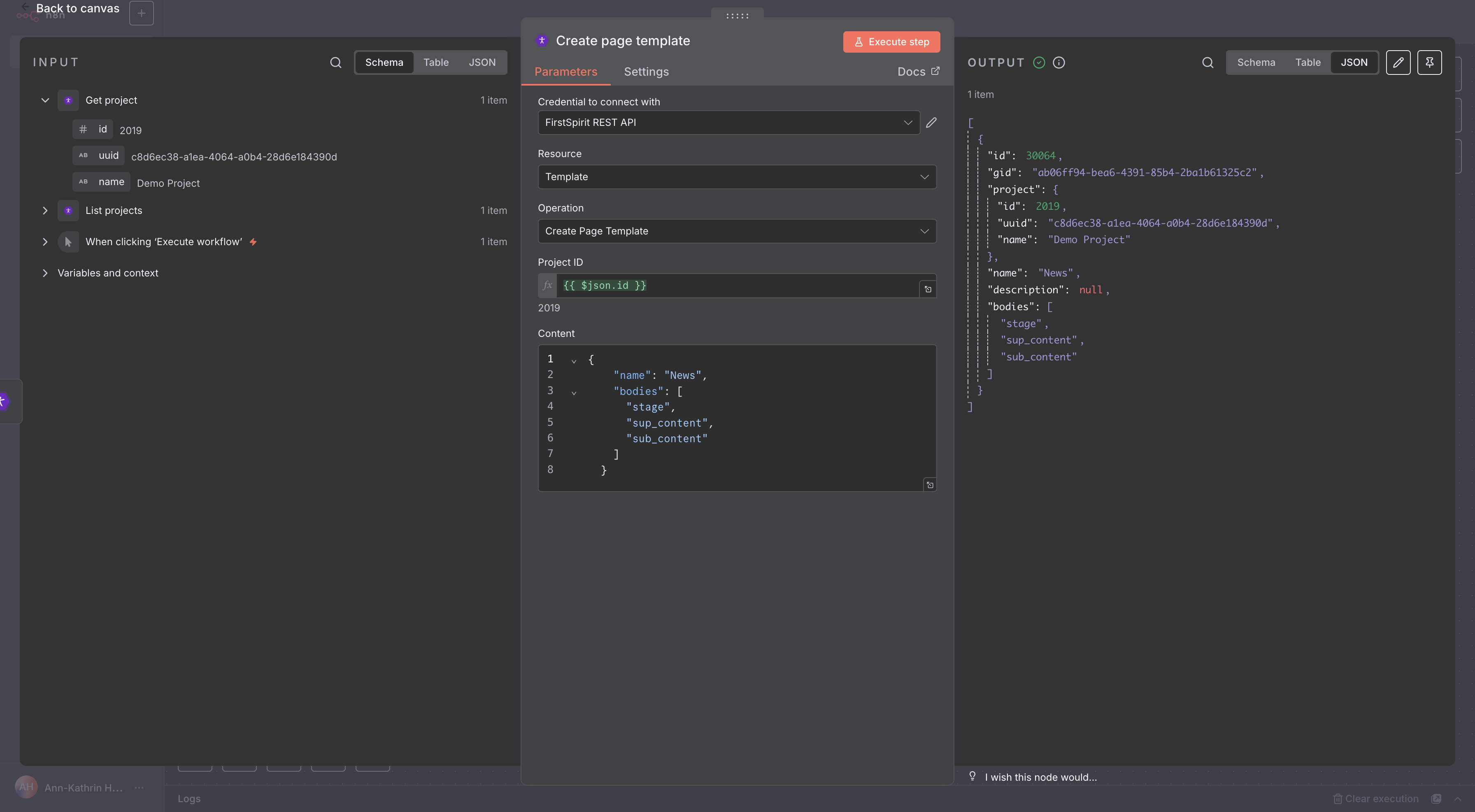Switch INPUT view to Table
The width and height of the screenshot is (1475, 812).
436,63
